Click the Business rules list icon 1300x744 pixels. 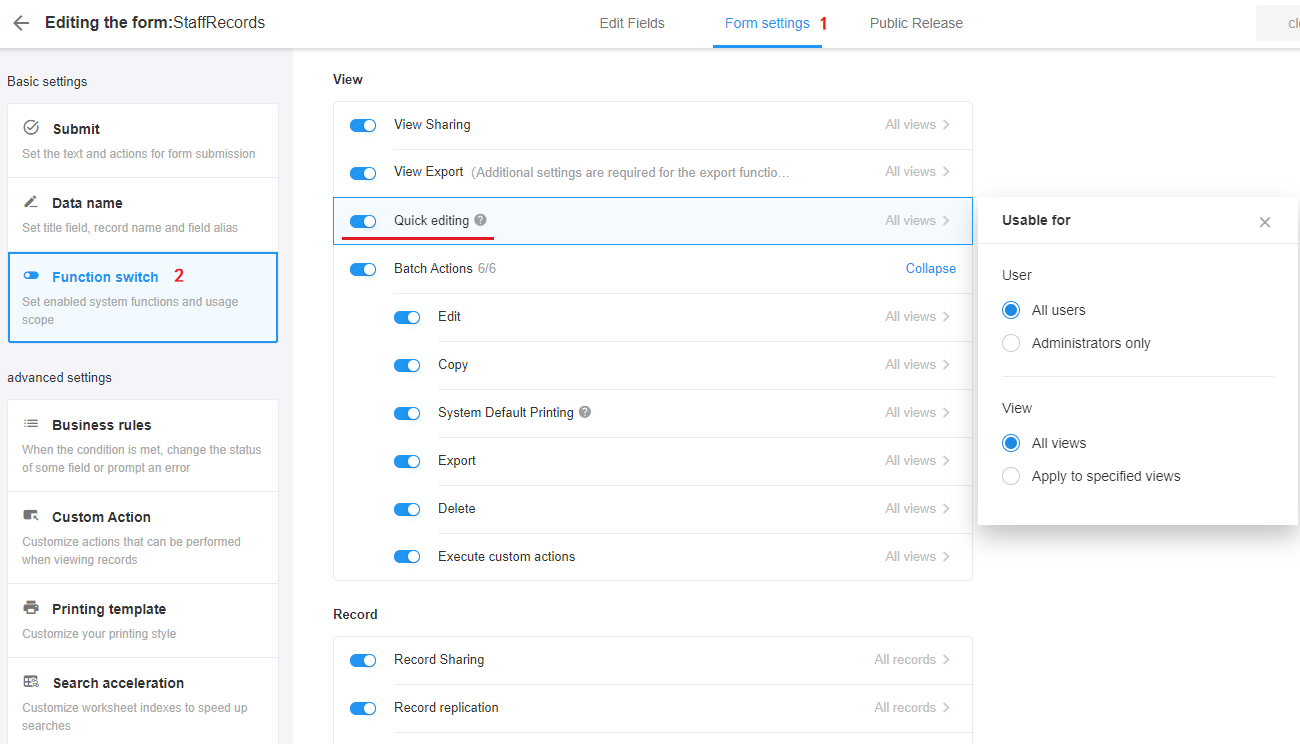click(x=31, y=424)
